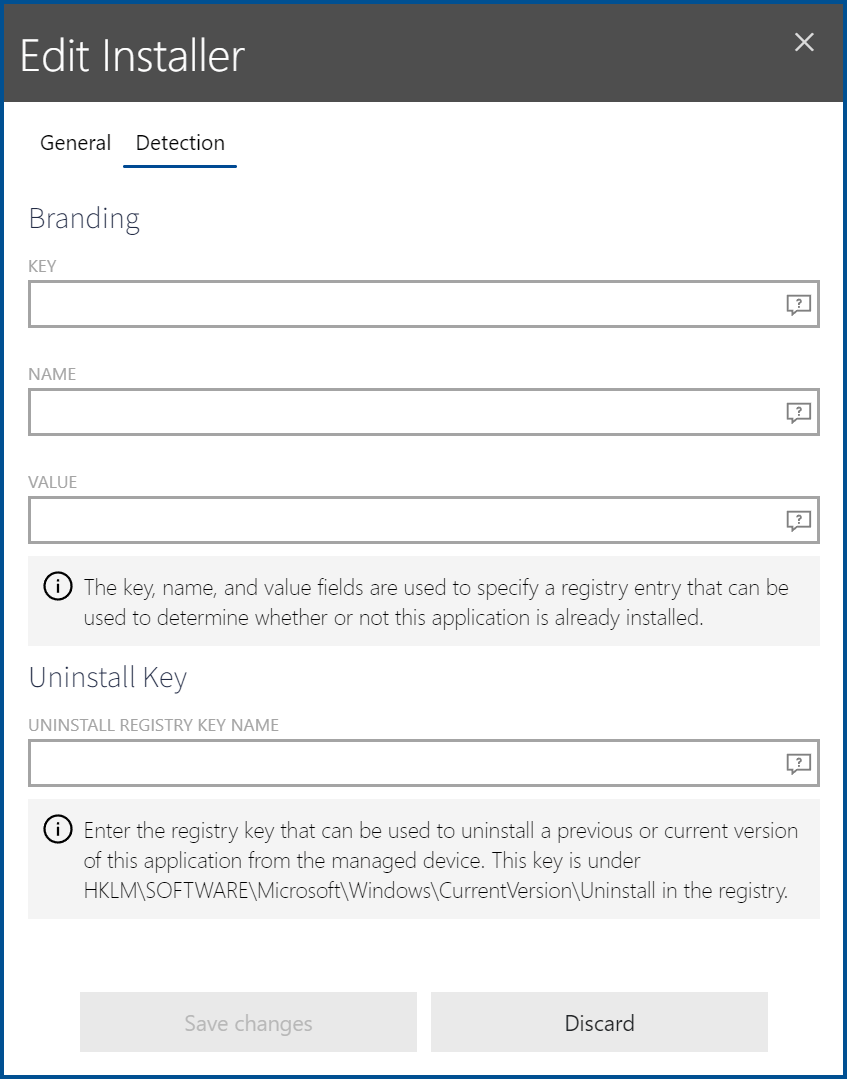This screenshot has height=1079, width=847.
Task: Select the Detection tab
Action: (180, 143)
